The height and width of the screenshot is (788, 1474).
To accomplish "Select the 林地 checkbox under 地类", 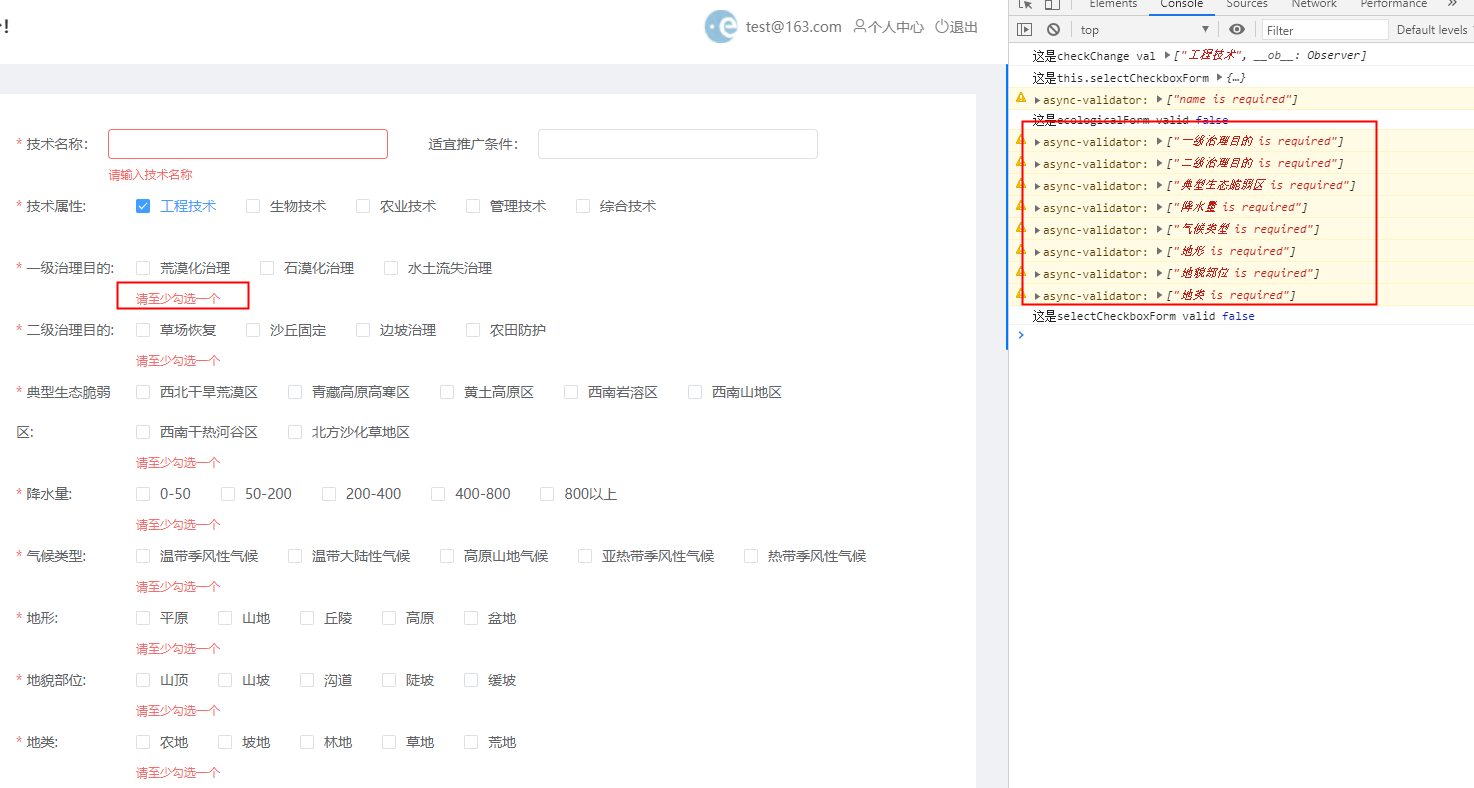I will tap(307, 742).
